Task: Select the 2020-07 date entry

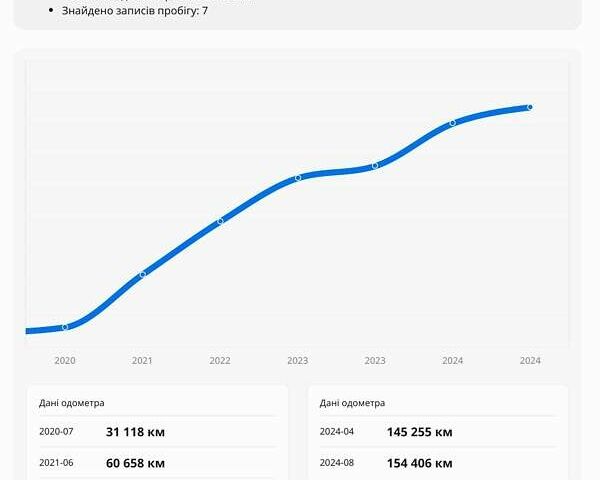Action: click(x=56, y=432)
